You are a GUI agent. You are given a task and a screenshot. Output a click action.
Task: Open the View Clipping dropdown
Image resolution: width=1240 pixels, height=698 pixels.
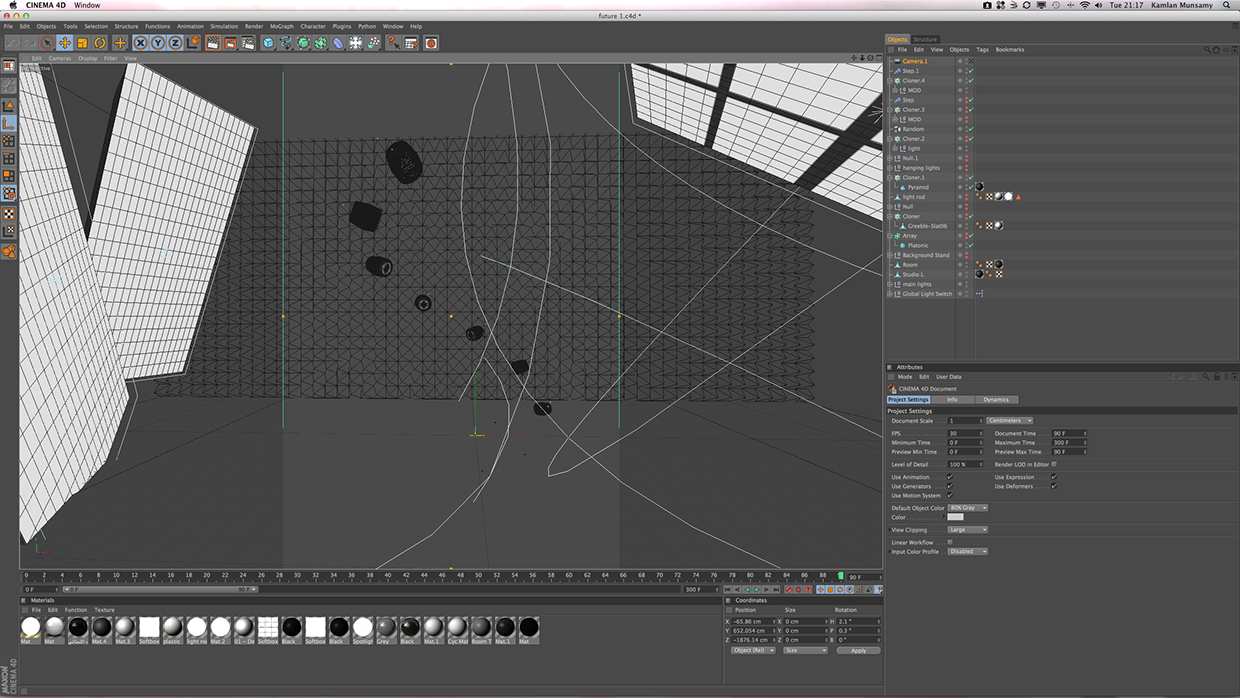(x=966, y=530)
